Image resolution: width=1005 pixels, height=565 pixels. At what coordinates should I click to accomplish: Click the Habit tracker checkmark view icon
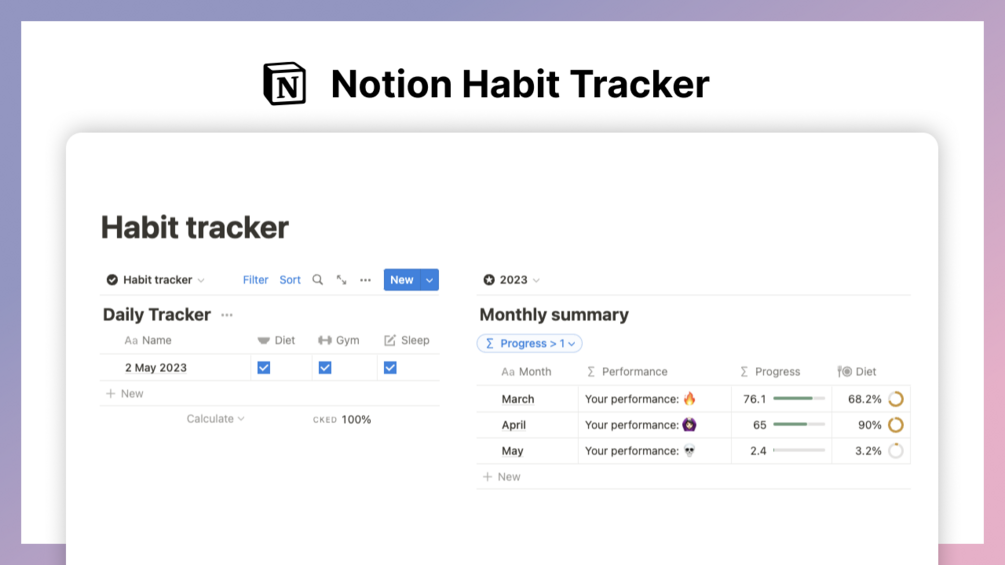112,280
